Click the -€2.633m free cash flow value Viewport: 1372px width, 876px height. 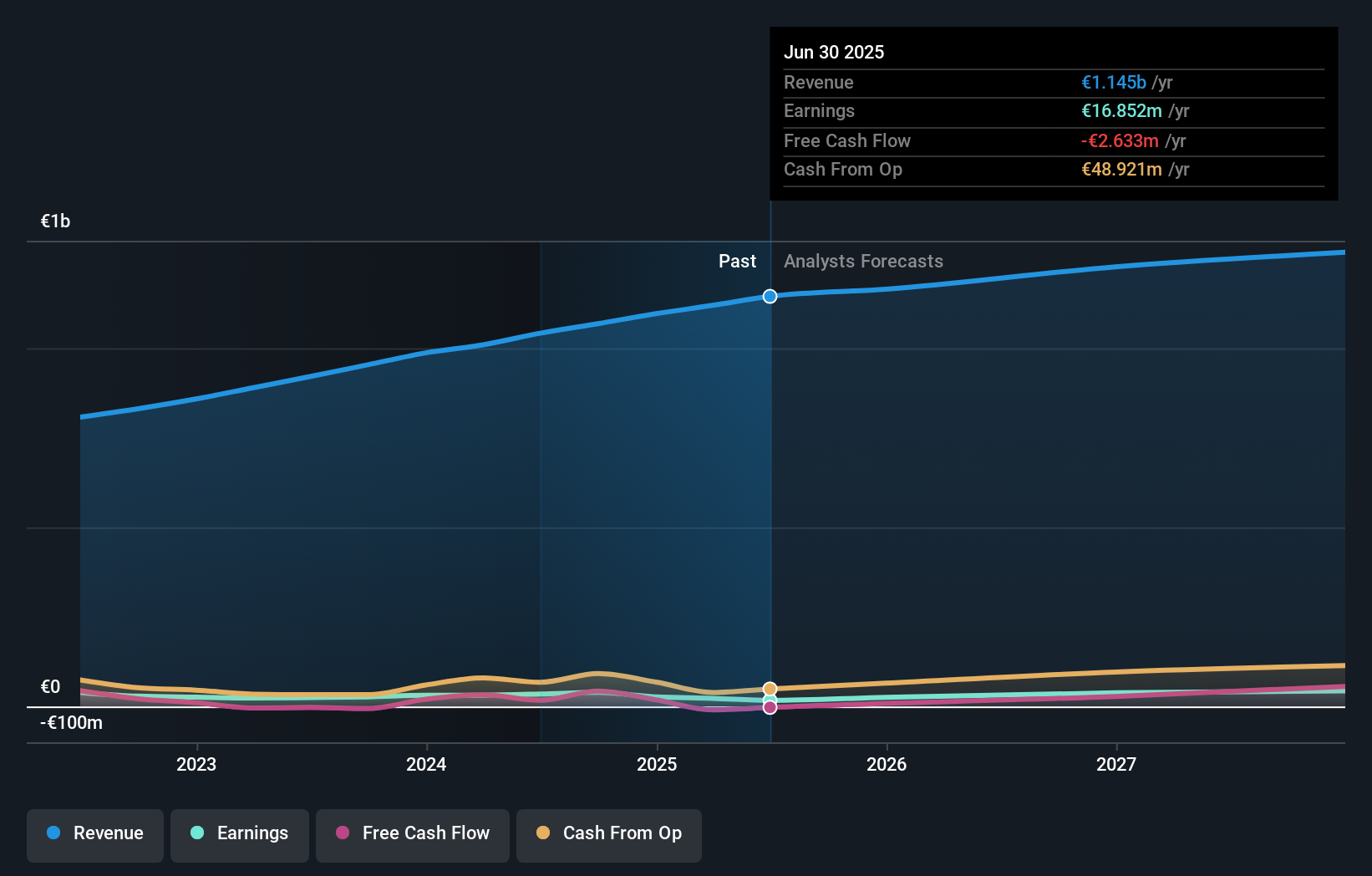coord(1120,140)
